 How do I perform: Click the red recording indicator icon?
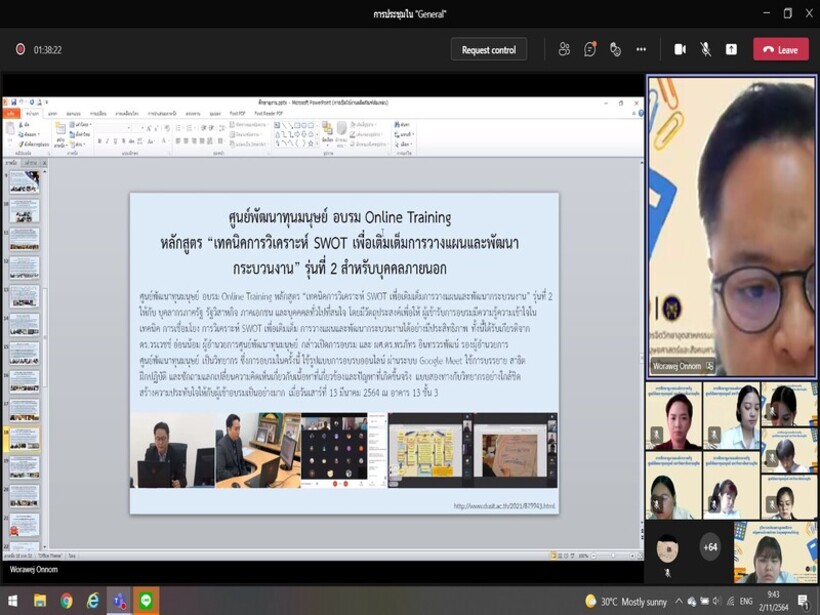pos(20,50)
